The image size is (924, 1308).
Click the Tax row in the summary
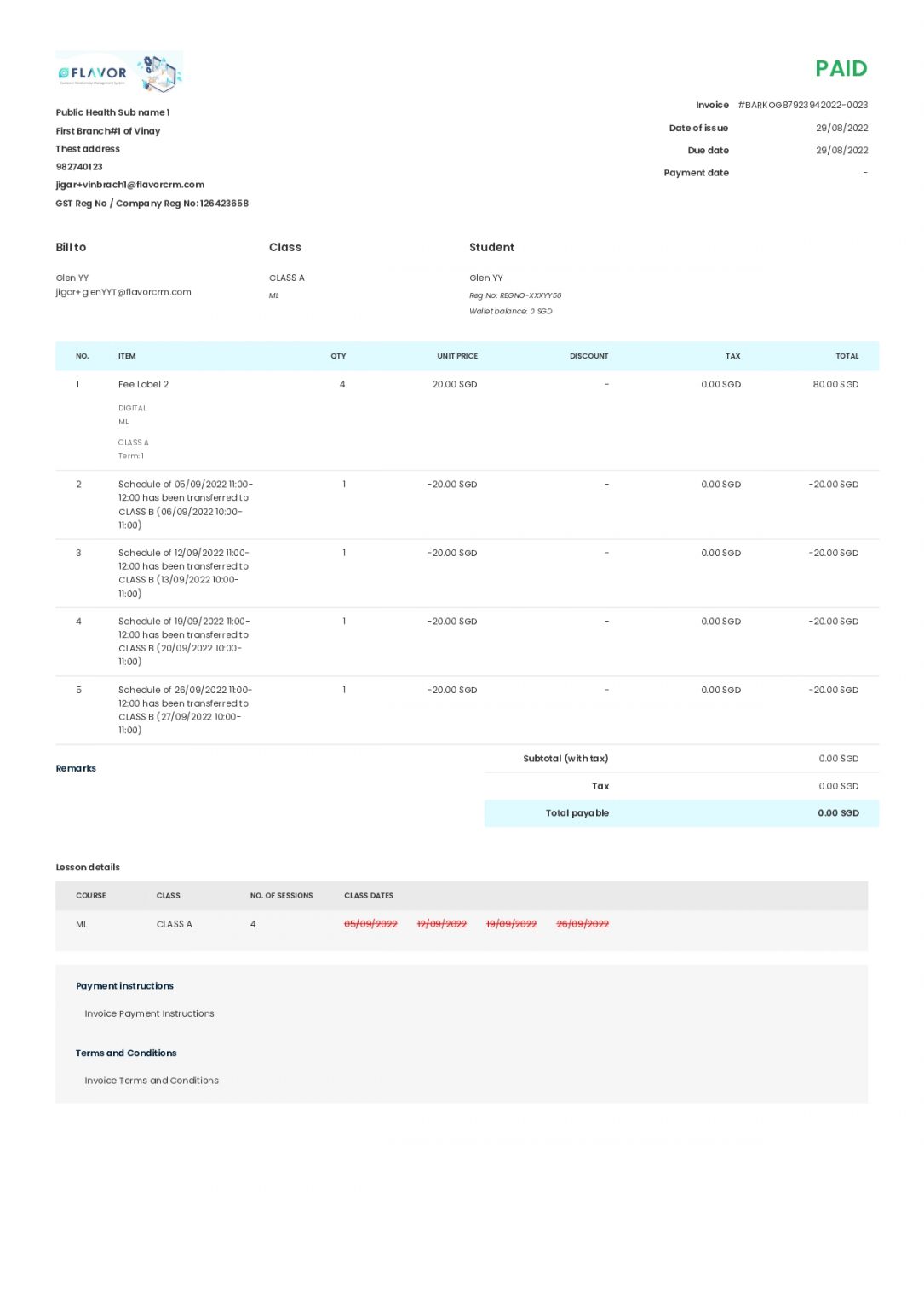600,785
